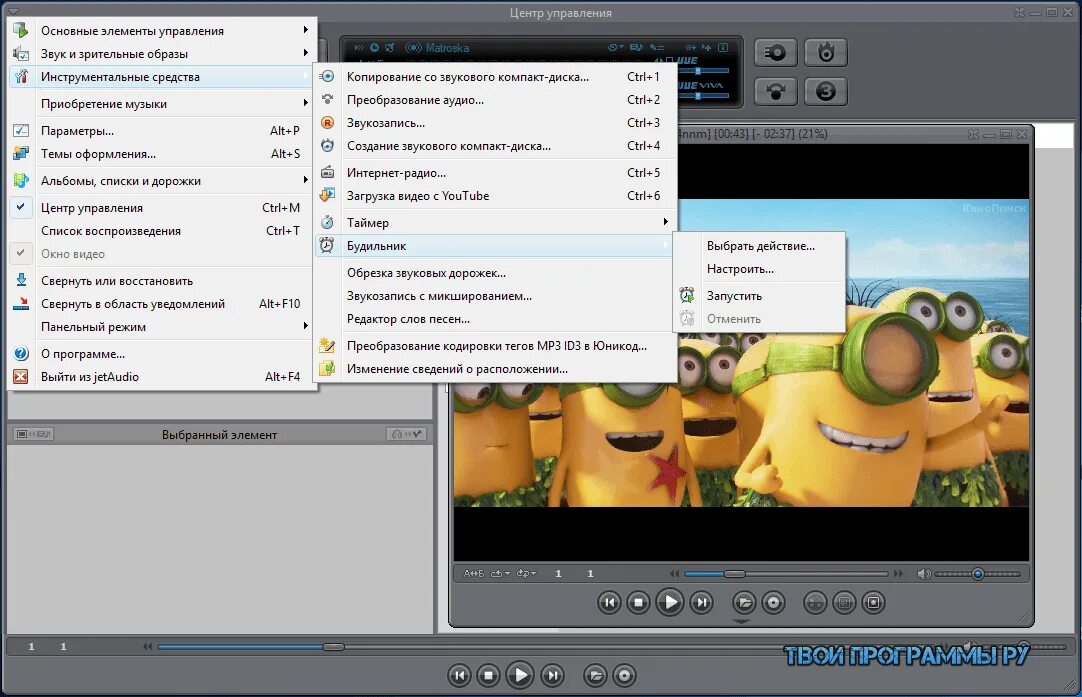Screen dimensions: 1082x697
Task: Select 'Копирование со звукового компакт-диска...' menu entry
Action: tap(495, 77)
